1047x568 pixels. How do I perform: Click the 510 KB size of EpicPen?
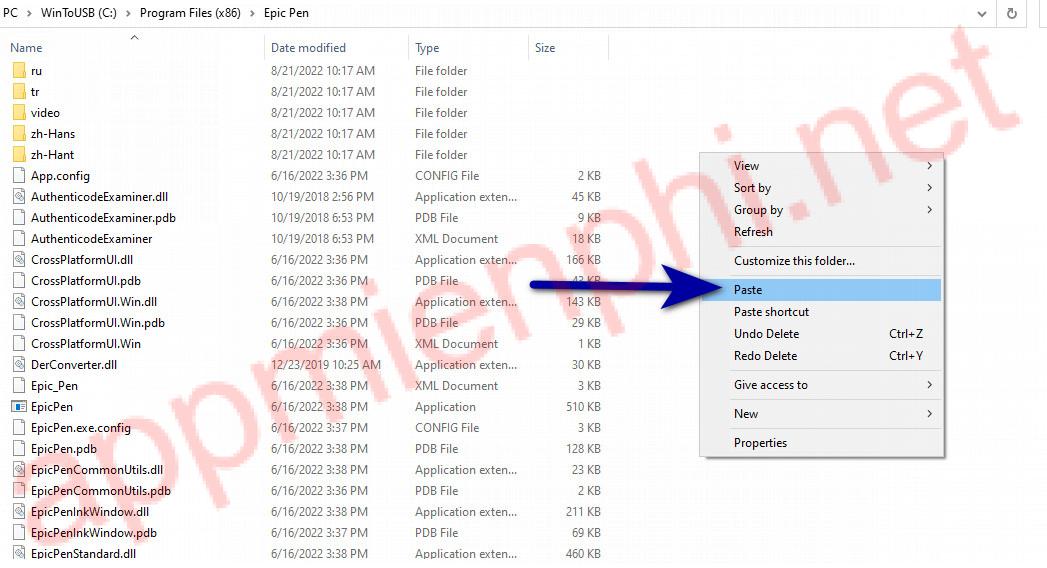click(584, 406)
